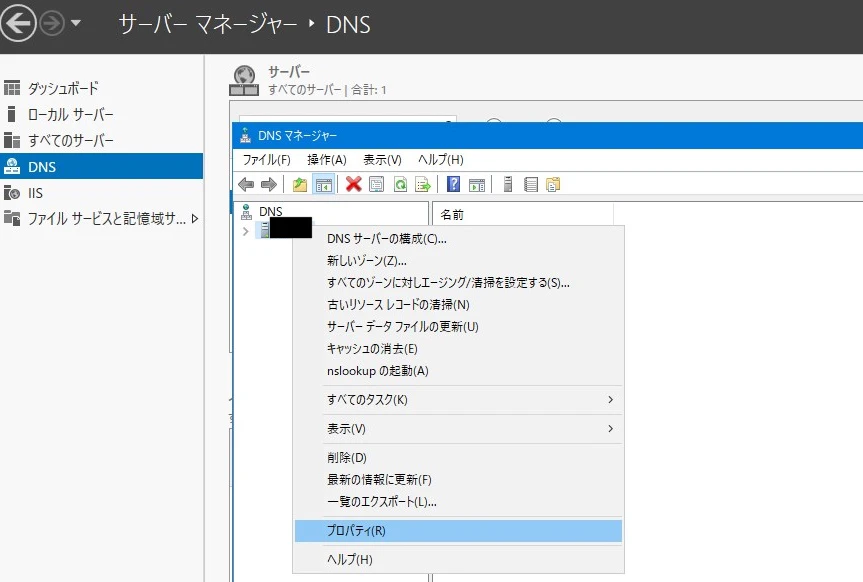
Task: Select the DNS root tree node
Action: point(271,211)
